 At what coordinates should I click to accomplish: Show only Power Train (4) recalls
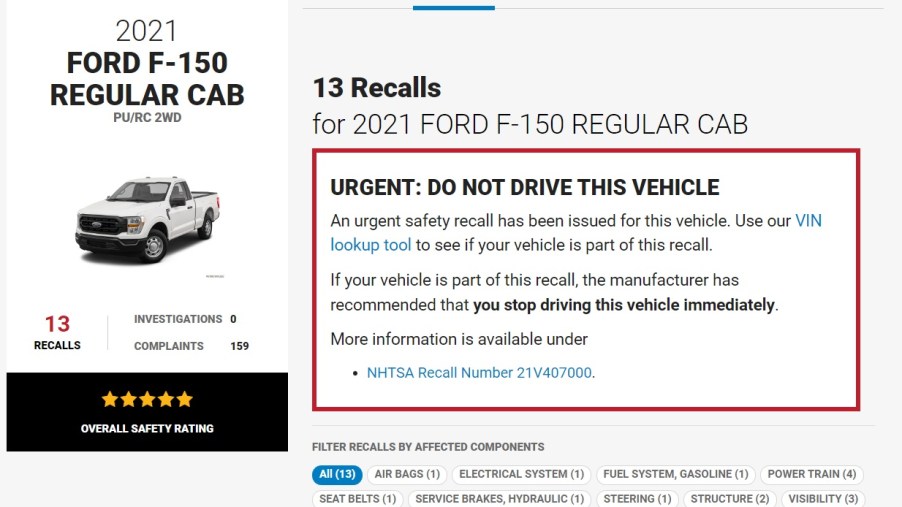(x=811, y=474)
